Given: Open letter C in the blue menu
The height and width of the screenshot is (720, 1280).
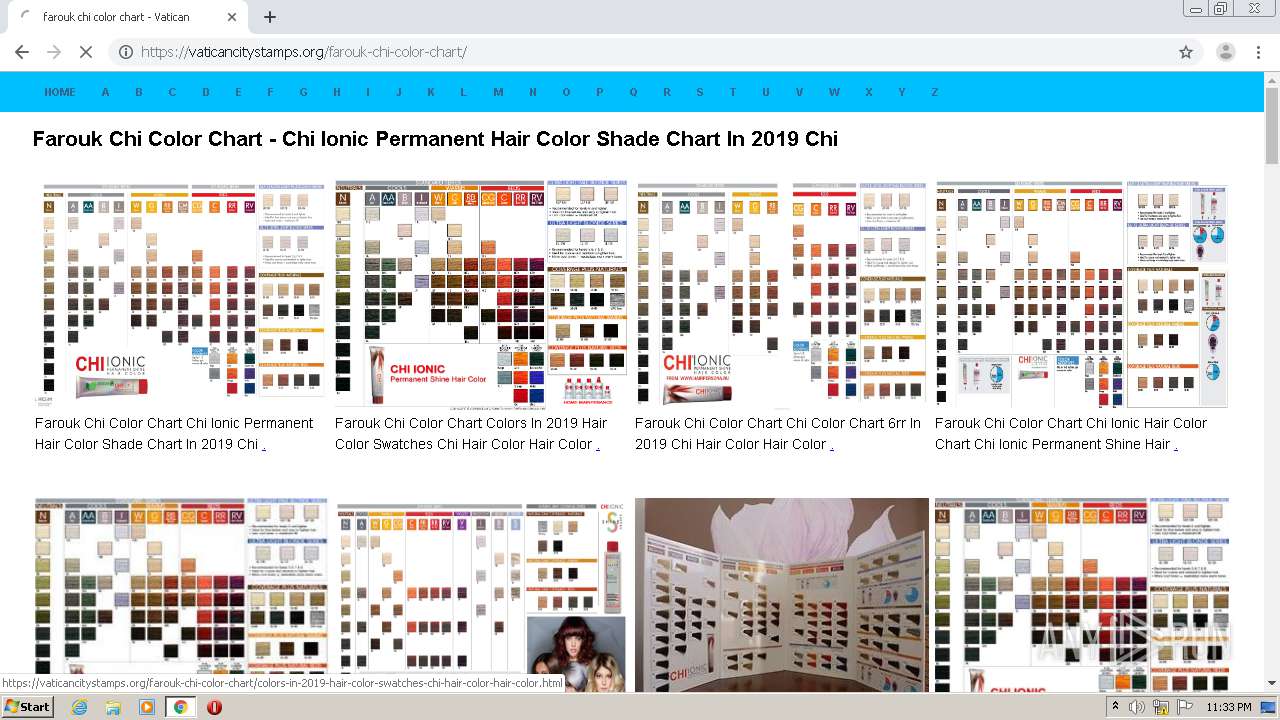Looking at the screenshot, I should (x=172, y=92).
